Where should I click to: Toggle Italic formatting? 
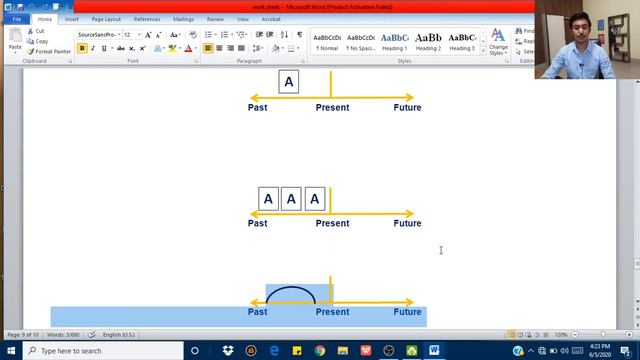pyautogui.click(x=93, y=49)
